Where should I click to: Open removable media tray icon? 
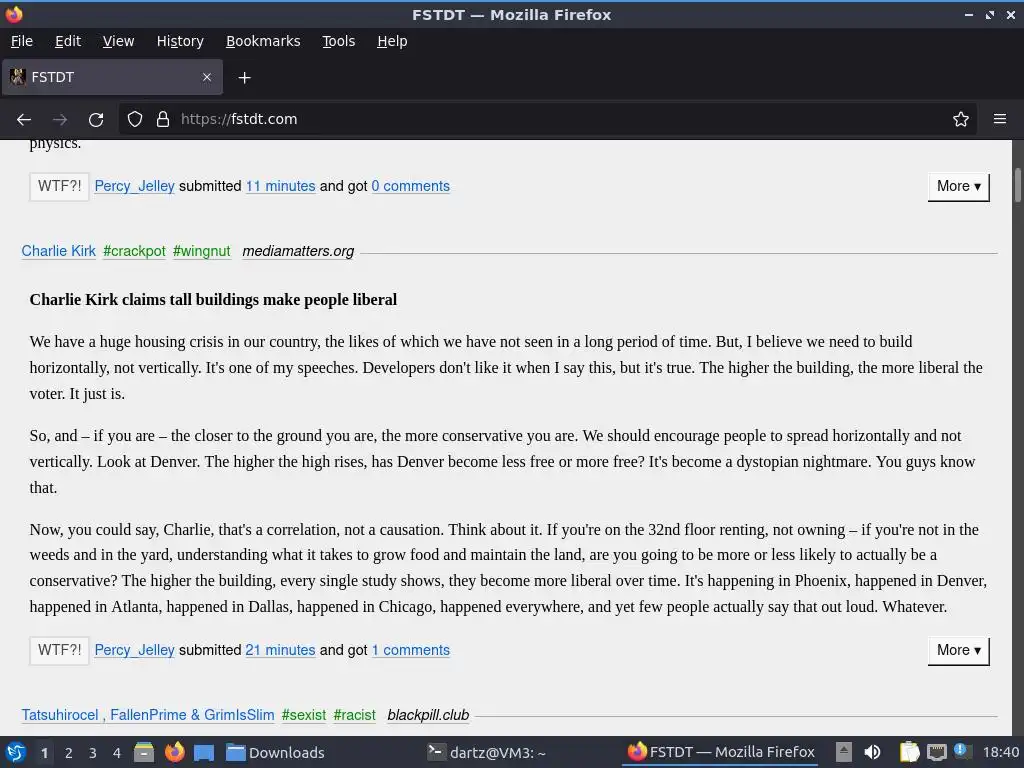pos(844,752)
